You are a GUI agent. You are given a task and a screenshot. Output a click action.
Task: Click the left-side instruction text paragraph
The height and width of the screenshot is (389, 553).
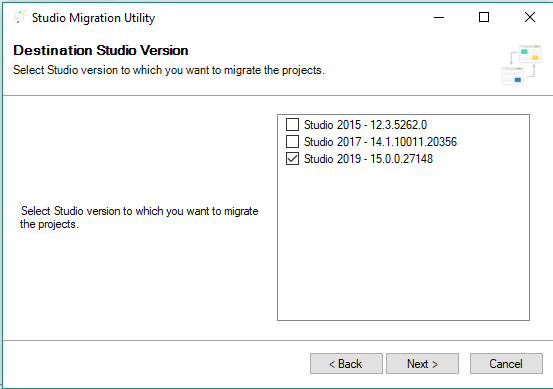(x=139, y=217)
